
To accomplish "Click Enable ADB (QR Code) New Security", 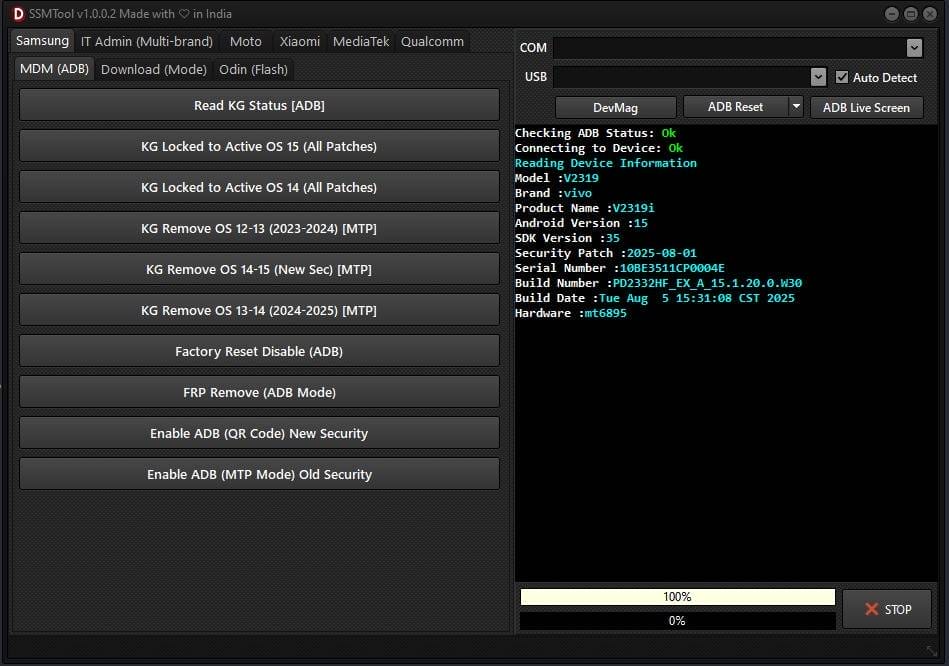I will (x=259, y=432).
